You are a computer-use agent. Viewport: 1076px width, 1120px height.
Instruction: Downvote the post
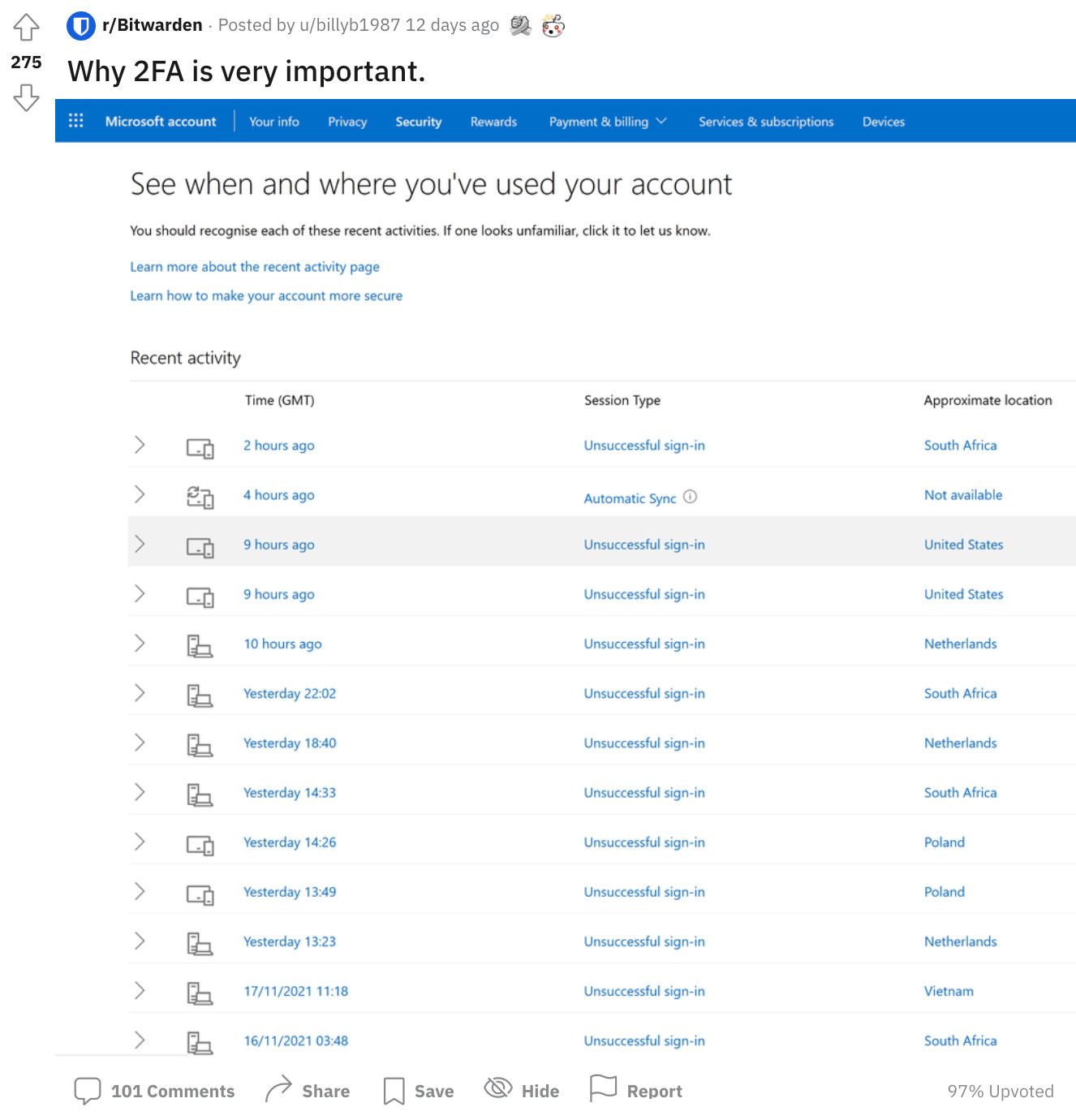point(27,99)
